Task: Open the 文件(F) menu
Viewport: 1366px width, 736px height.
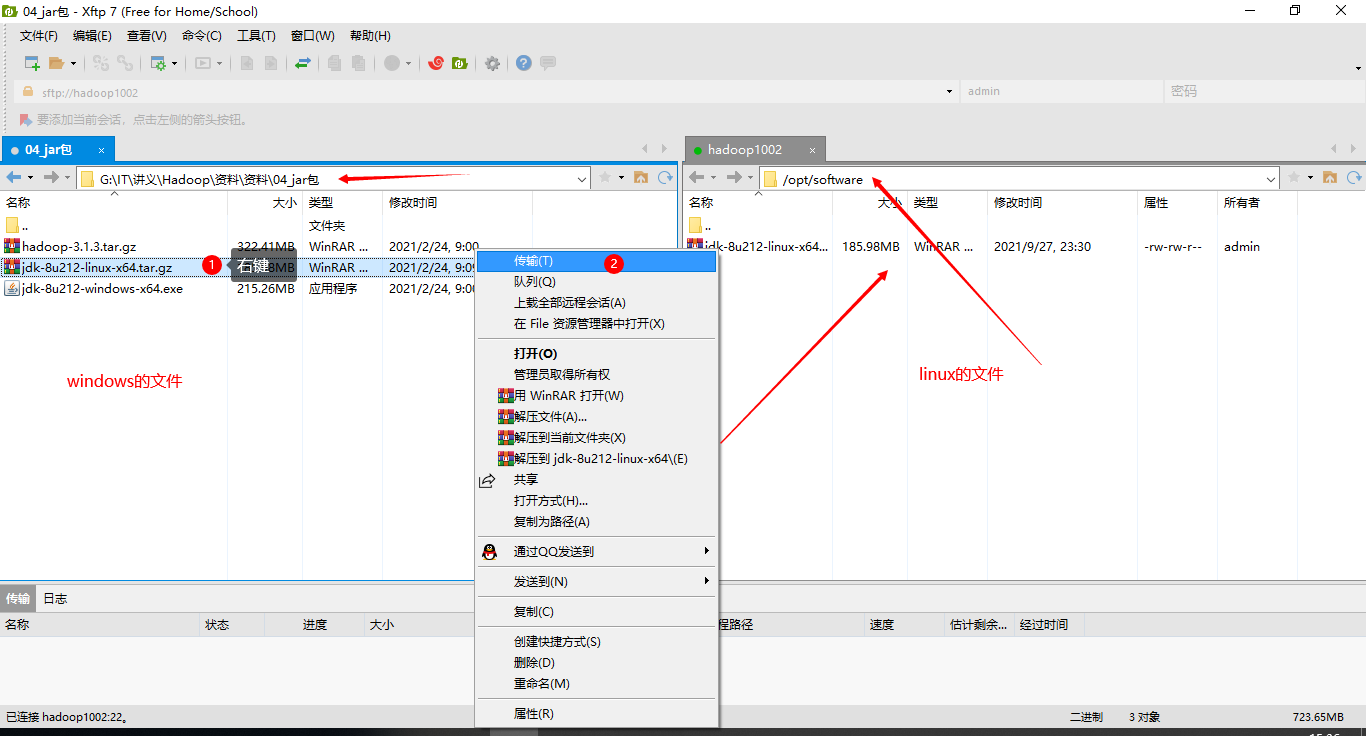Action: [39, 36]
